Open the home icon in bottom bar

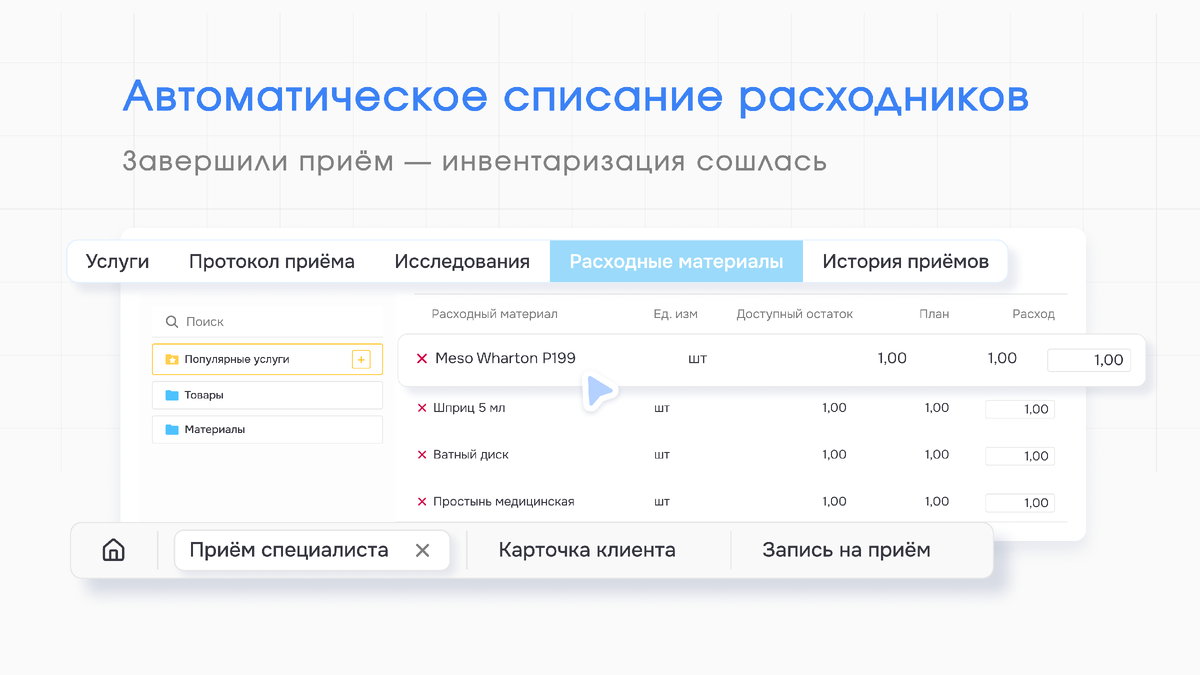114,550
